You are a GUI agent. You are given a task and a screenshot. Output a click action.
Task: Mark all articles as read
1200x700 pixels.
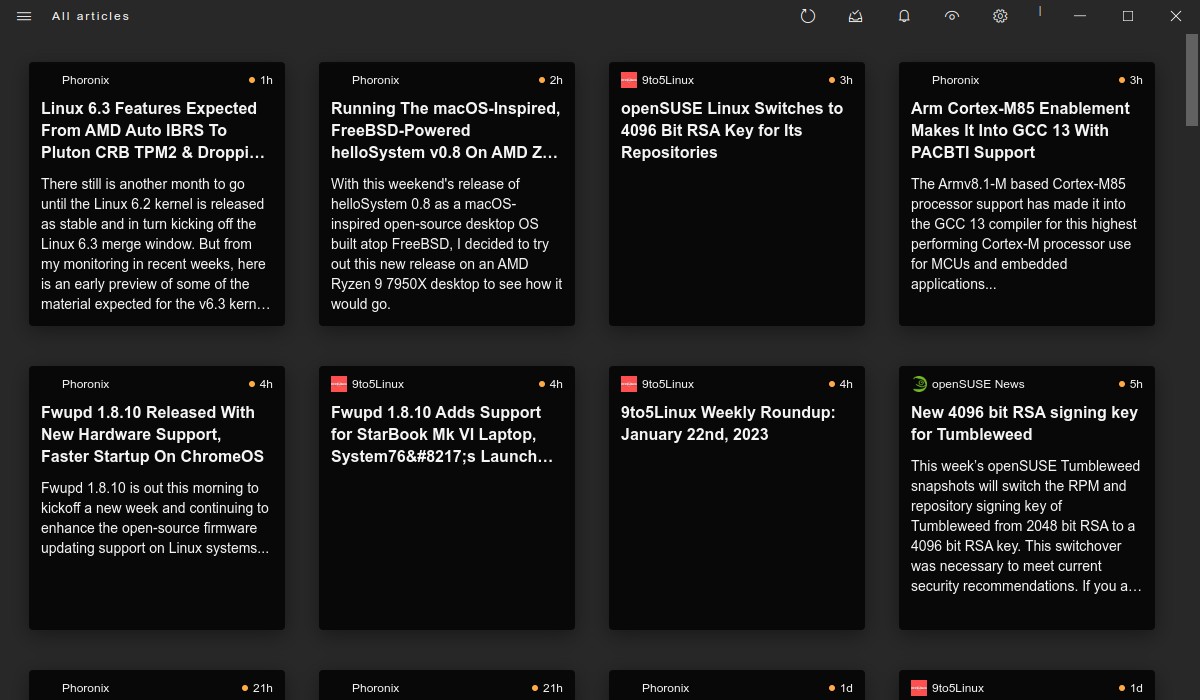tap(855, 16)
